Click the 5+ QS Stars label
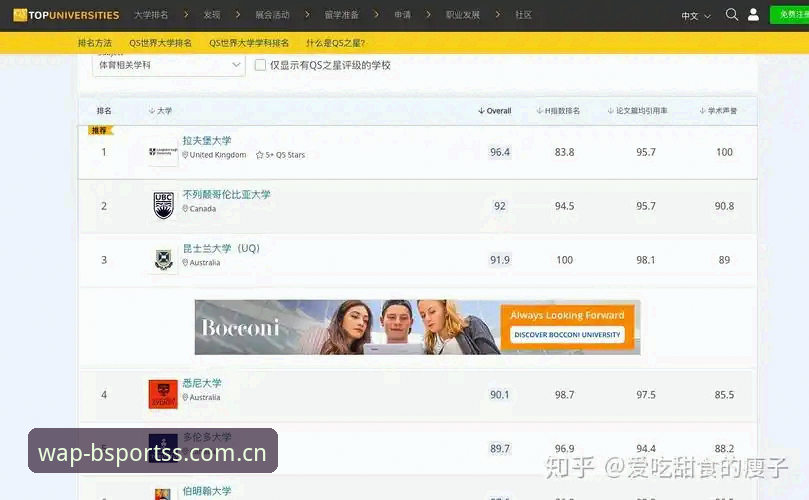This screenshot has height=500, width=809. click(285, 155)
